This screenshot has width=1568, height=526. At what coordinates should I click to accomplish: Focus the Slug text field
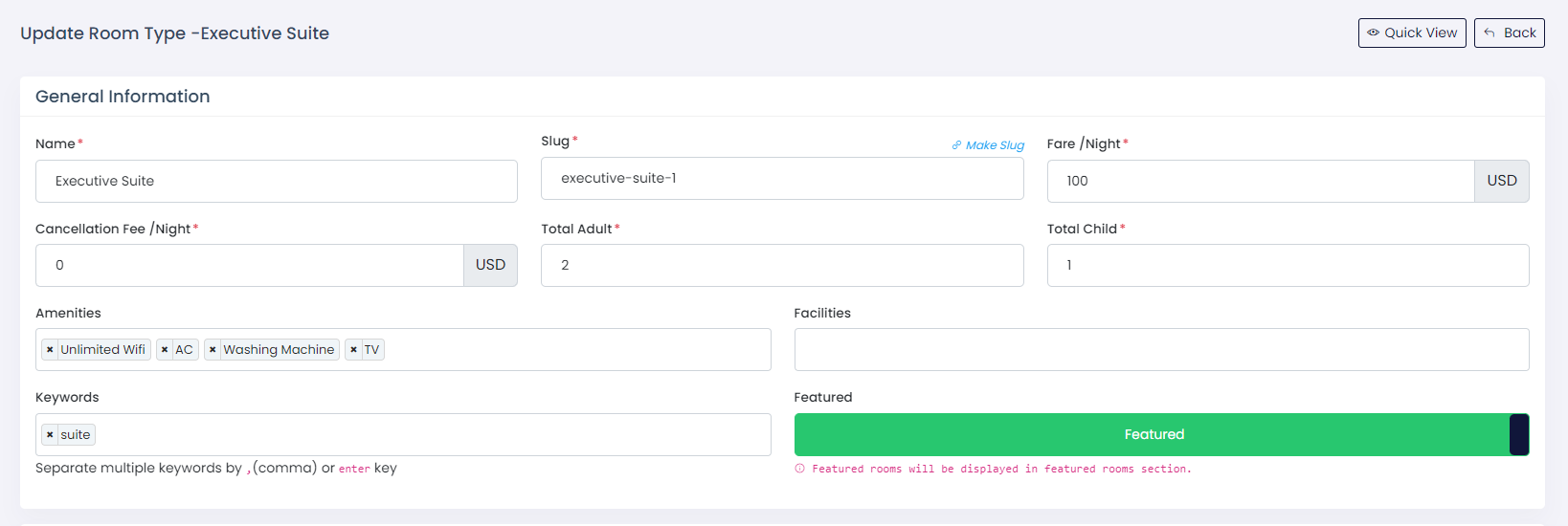[x=781, y=179]
